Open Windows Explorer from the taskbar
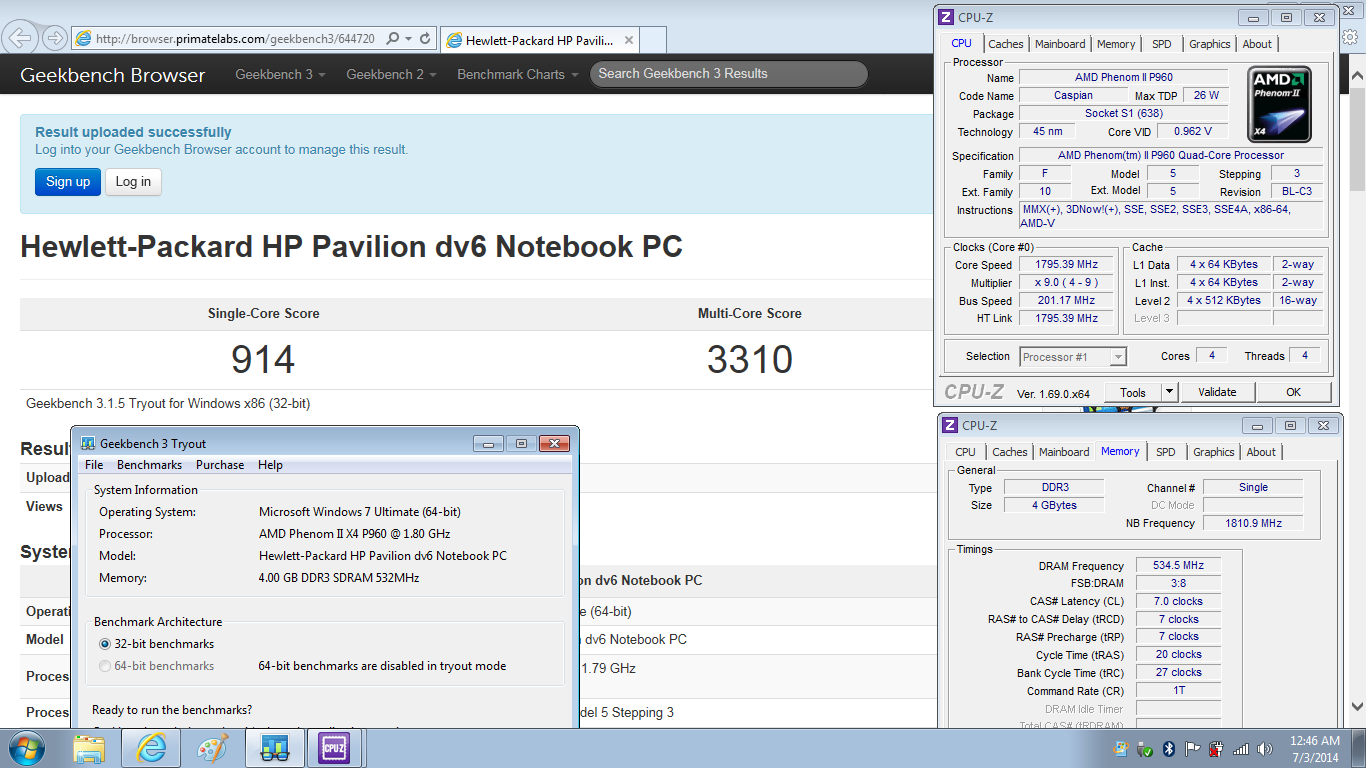The height and width of the screenshot is (768, 1366). tap(89, 748)
